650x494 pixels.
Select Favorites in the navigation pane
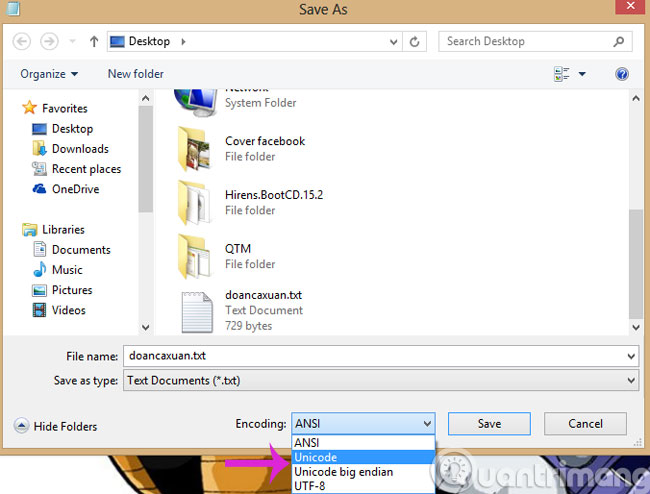coord(65,108)
